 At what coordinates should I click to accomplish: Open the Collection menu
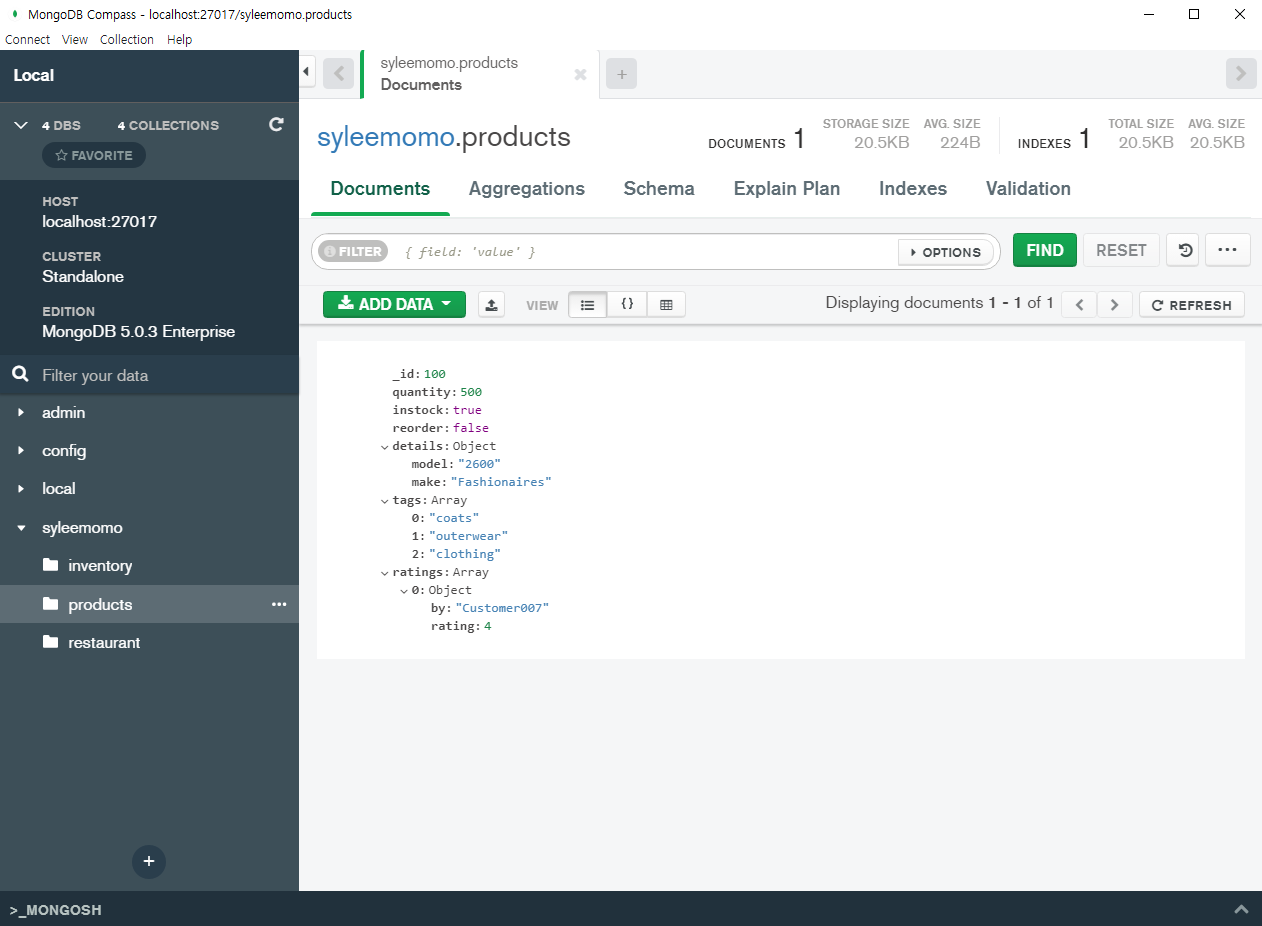click(x=127, y=39)
